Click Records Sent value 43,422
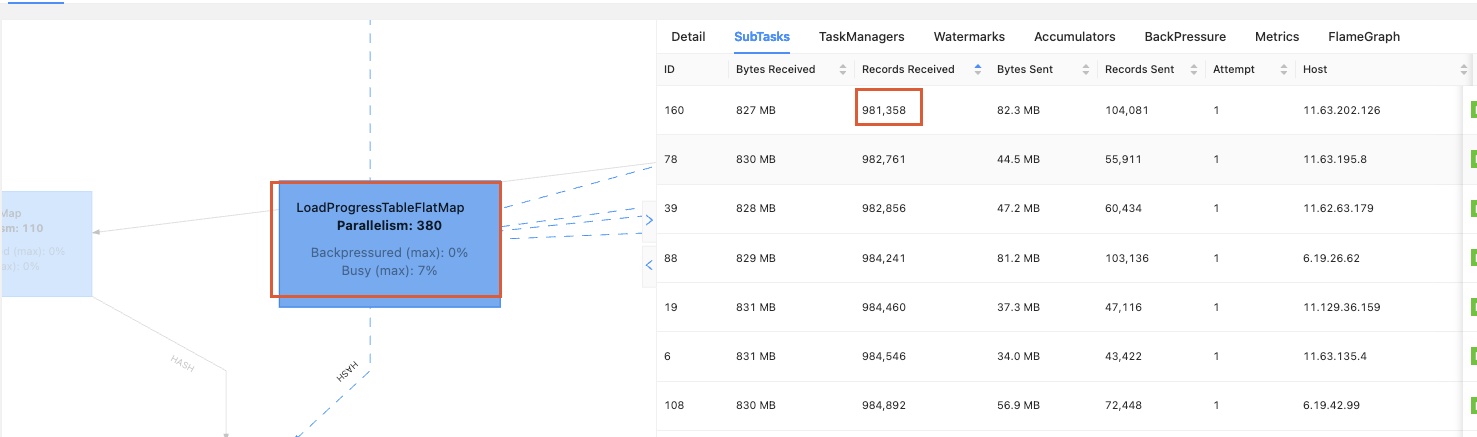 coord(1123,356)
